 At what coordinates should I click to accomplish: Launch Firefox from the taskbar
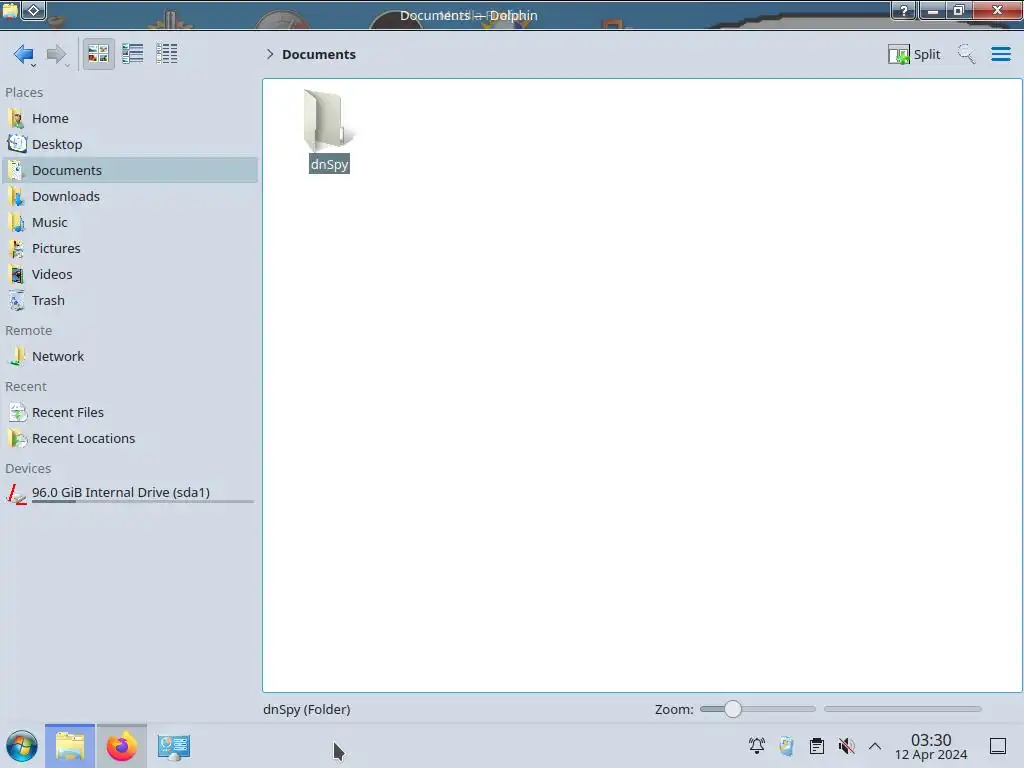pyautogui.click(x=121, y=746)
